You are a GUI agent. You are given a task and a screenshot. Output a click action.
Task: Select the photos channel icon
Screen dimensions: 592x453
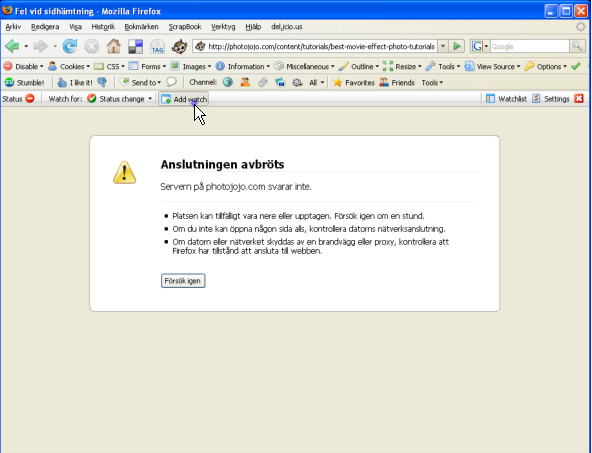pyautogui.click(x=280, y=82)
